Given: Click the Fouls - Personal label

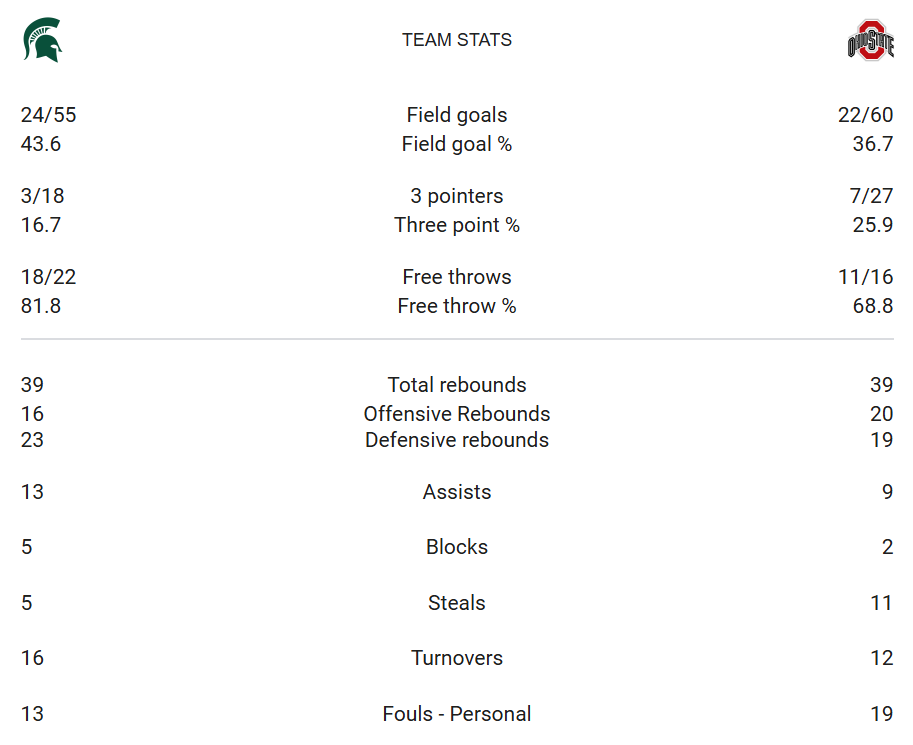Looking at the screenshot, I should click(456, 714).
